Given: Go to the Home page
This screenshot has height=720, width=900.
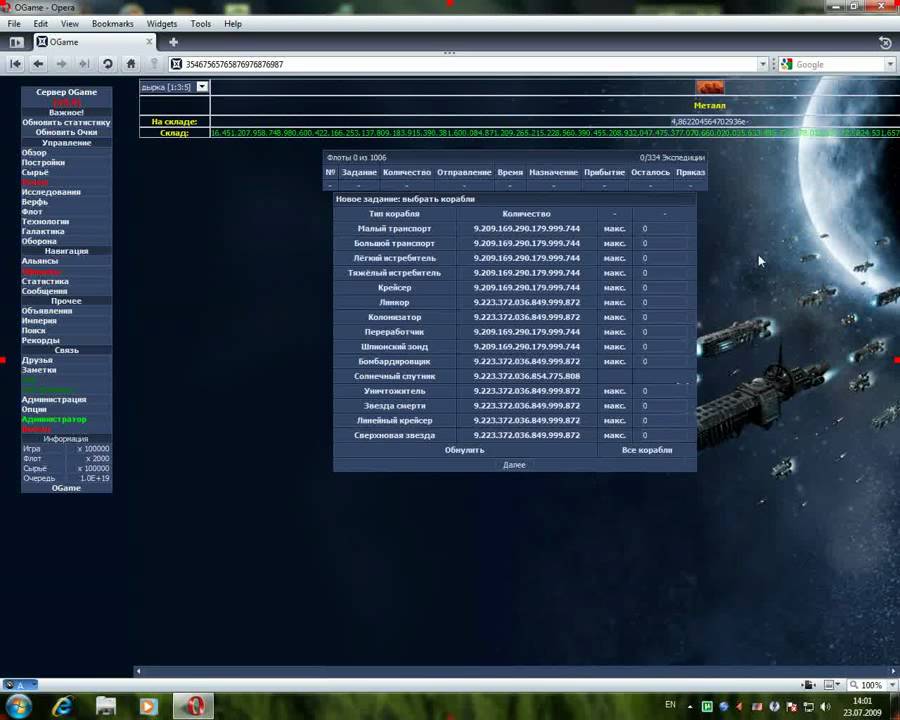Looking at the screenshot, I should [x=131, y=64].
